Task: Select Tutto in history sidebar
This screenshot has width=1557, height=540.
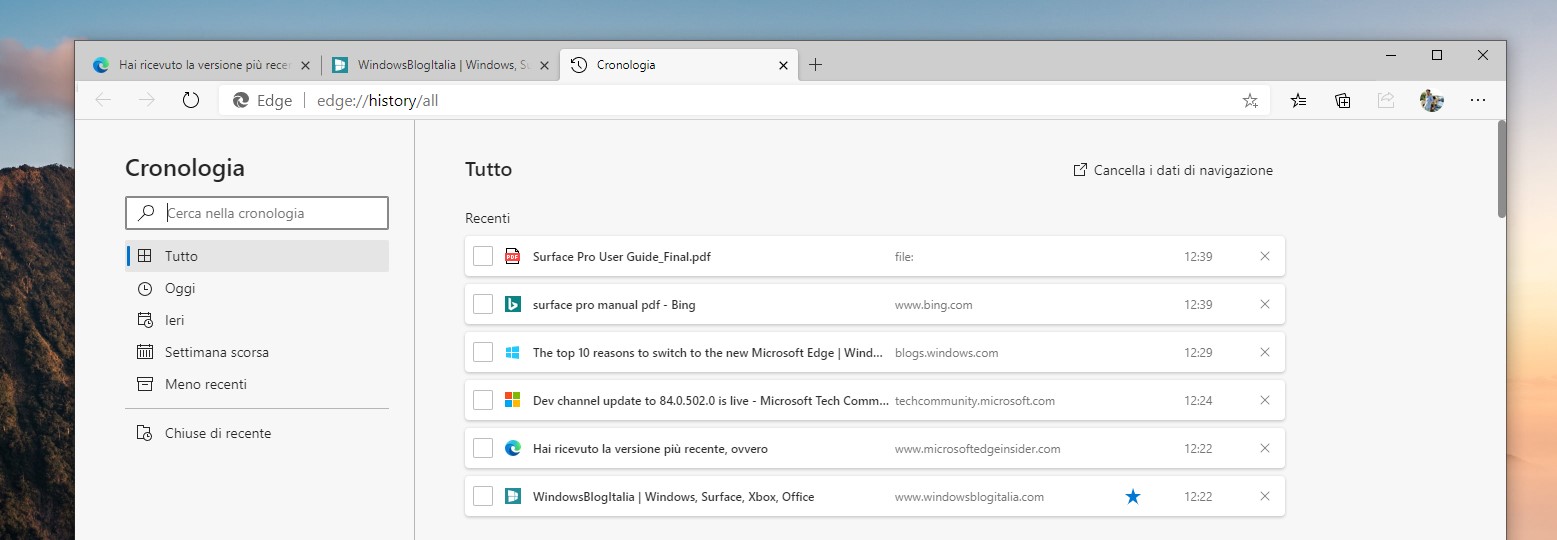Action: click(x=257, y=256)
